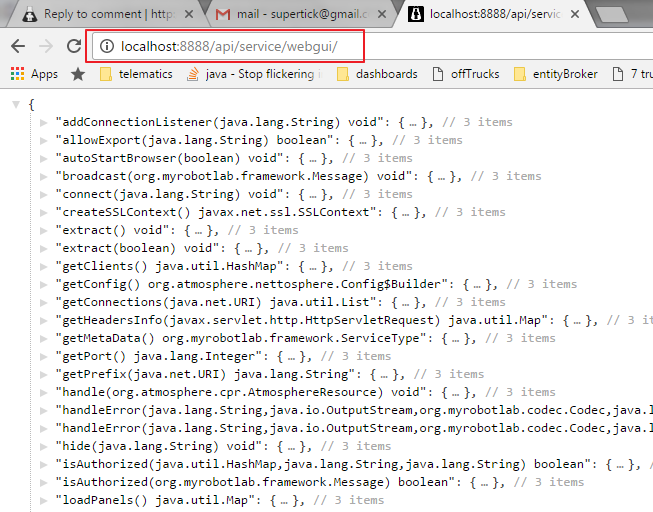Expand autoStartBrowser entry
Screen dimensions: 653x512
point(43,158)
